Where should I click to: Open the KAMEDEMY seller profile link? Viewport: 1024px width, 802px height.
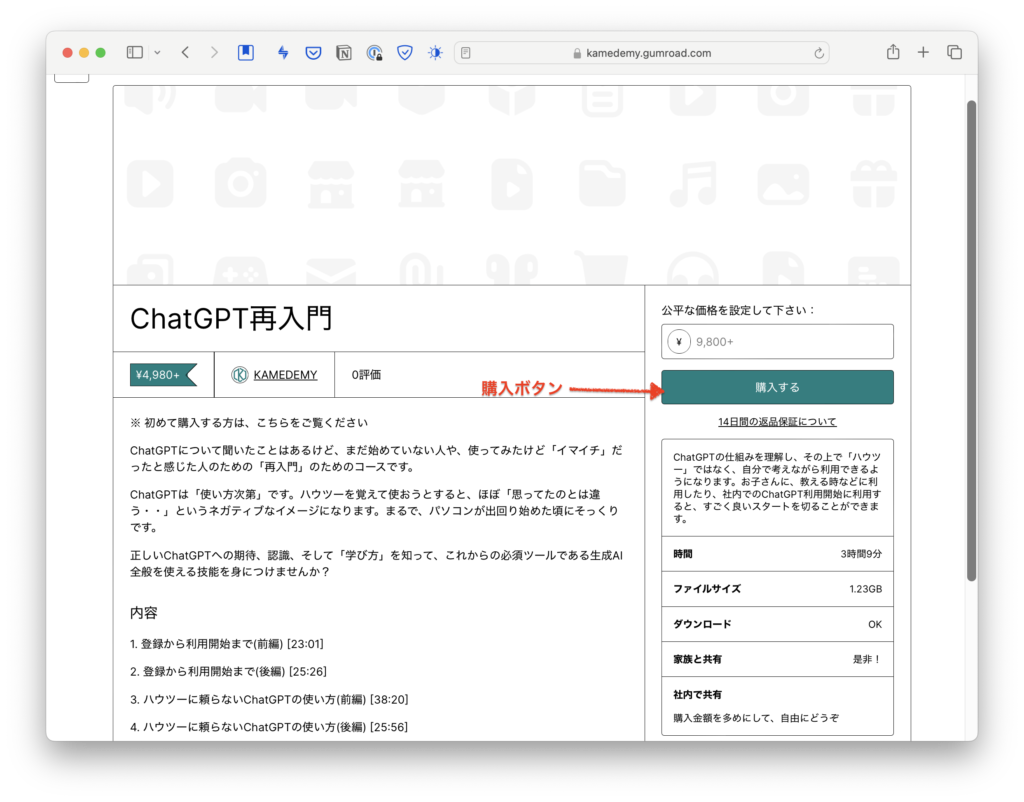coord(285,375)
